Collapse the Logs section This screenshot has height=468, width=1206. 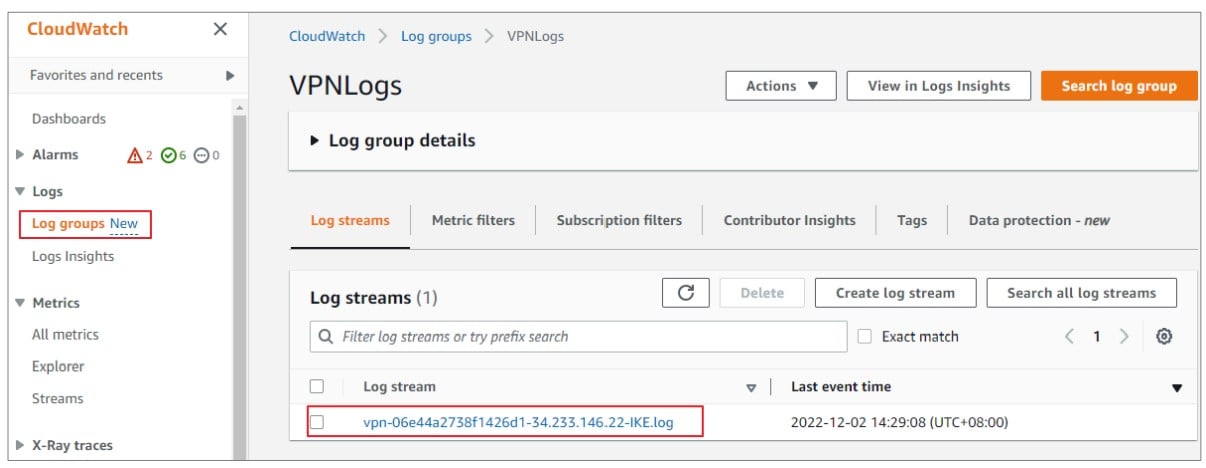pos(20,191)
